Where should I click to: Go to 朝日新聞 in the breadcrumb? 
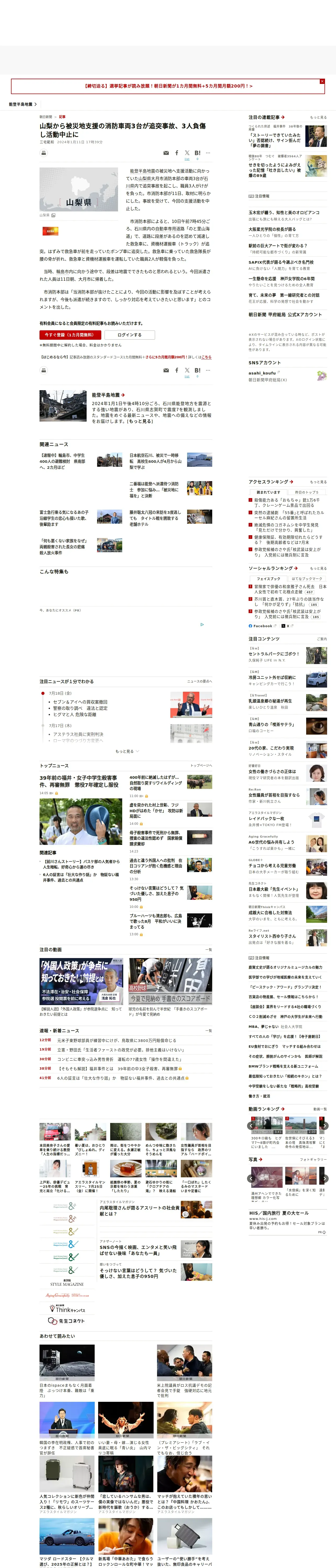pos(46,117)
